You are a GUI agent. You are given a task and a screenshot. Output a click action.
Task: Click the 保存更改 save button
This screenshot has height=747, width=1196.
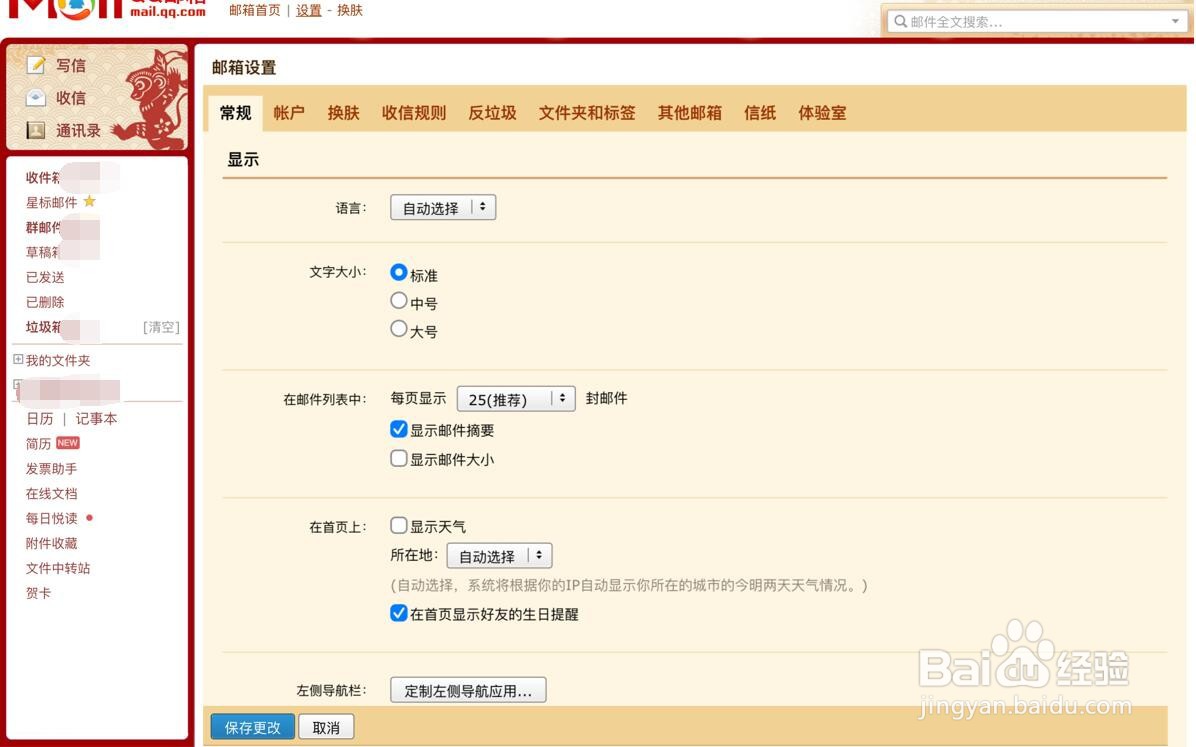[252, 728]
